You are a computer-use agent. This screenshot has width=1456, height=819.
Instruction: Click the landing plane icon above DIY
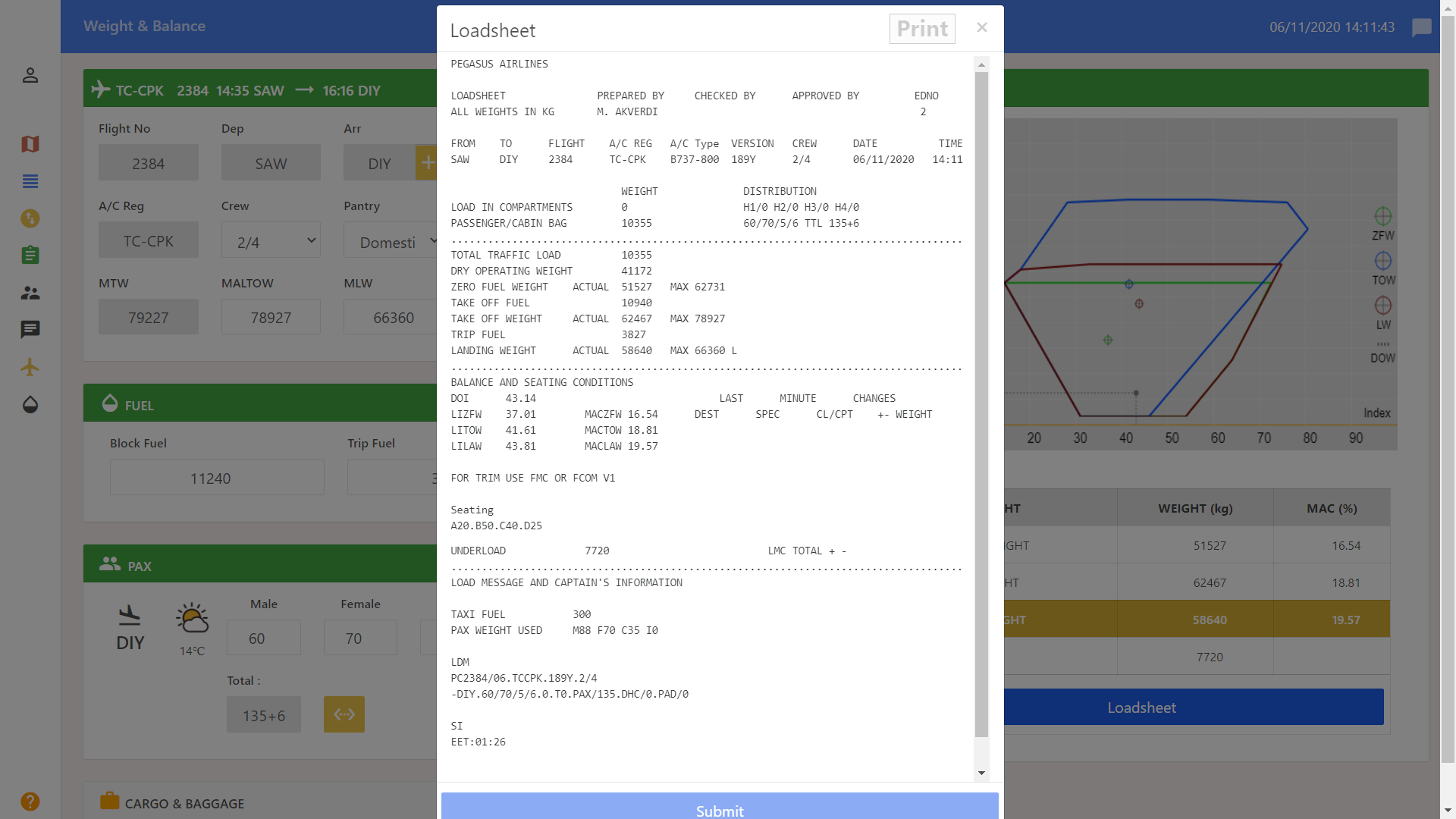tap(130, 616)
